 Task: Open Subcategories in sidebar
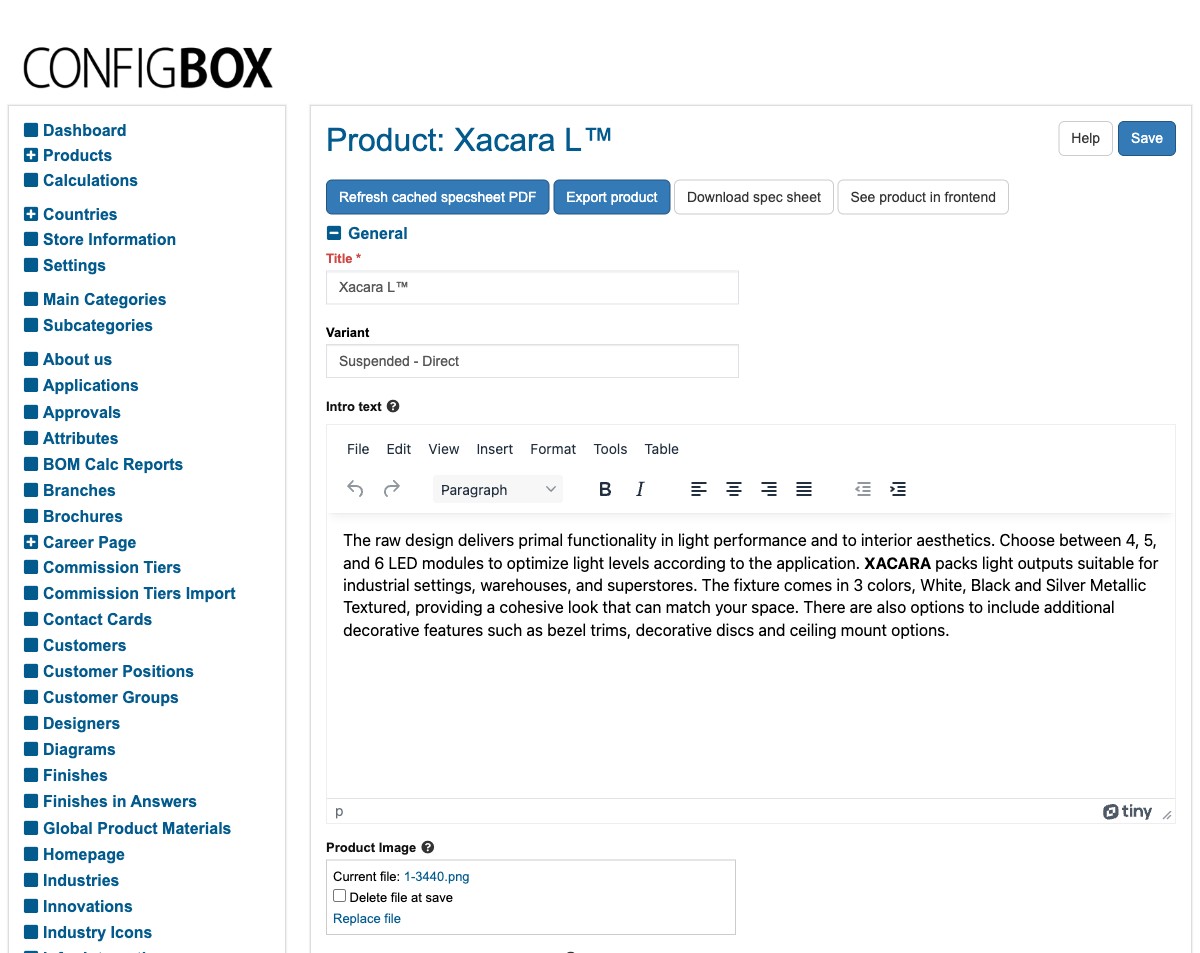pos(98,326)
